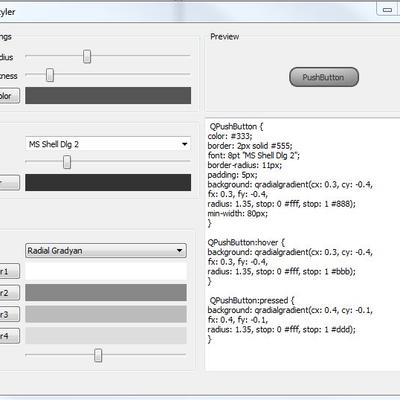Image resolution: width=400 pixels, height=400 pixels.
Task: Click the border radius slider handle
Action: pos(87,57)
